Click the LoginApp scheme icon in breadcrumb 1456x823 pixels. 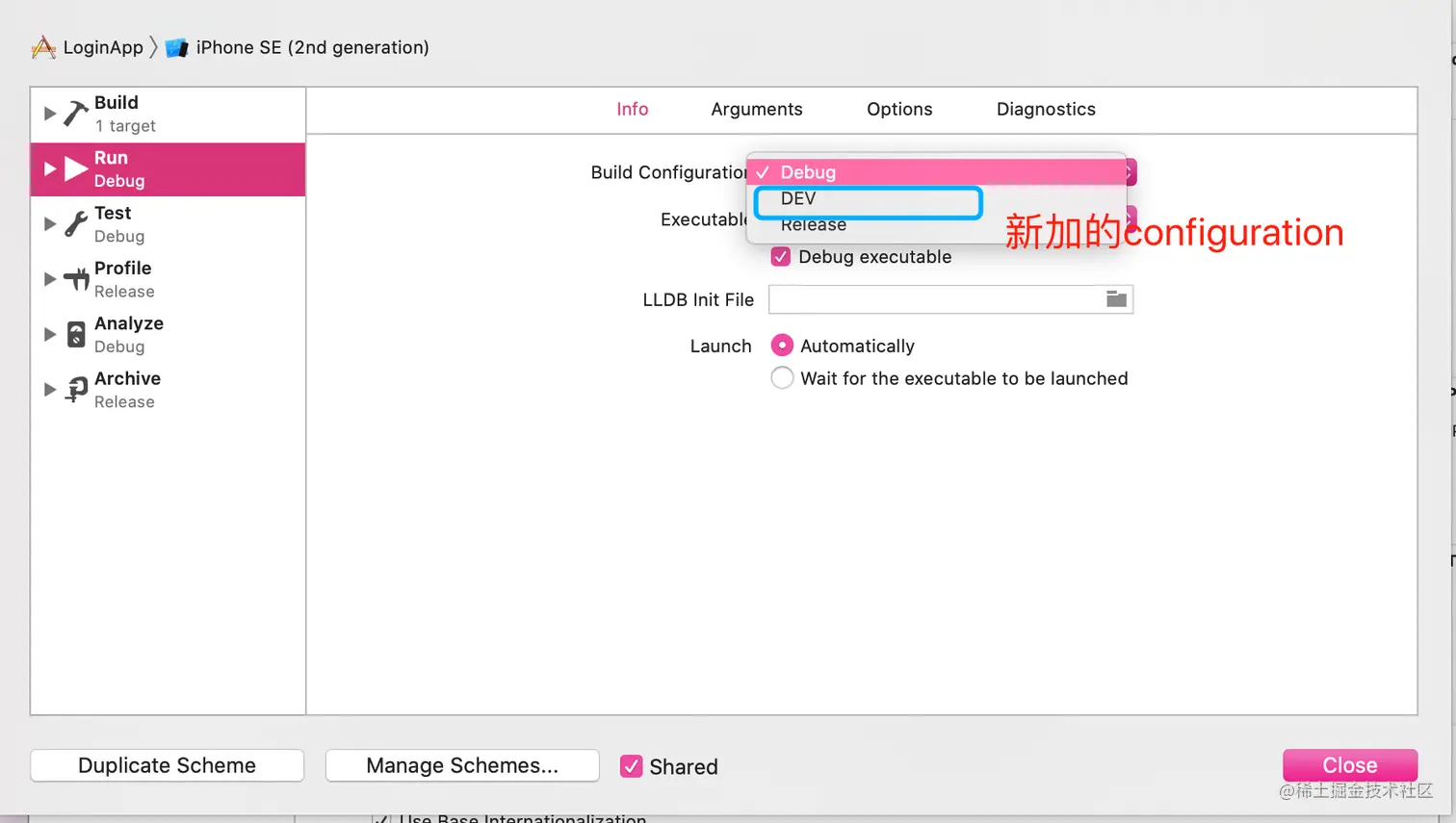pyautogui.click(x=43, y=47)
